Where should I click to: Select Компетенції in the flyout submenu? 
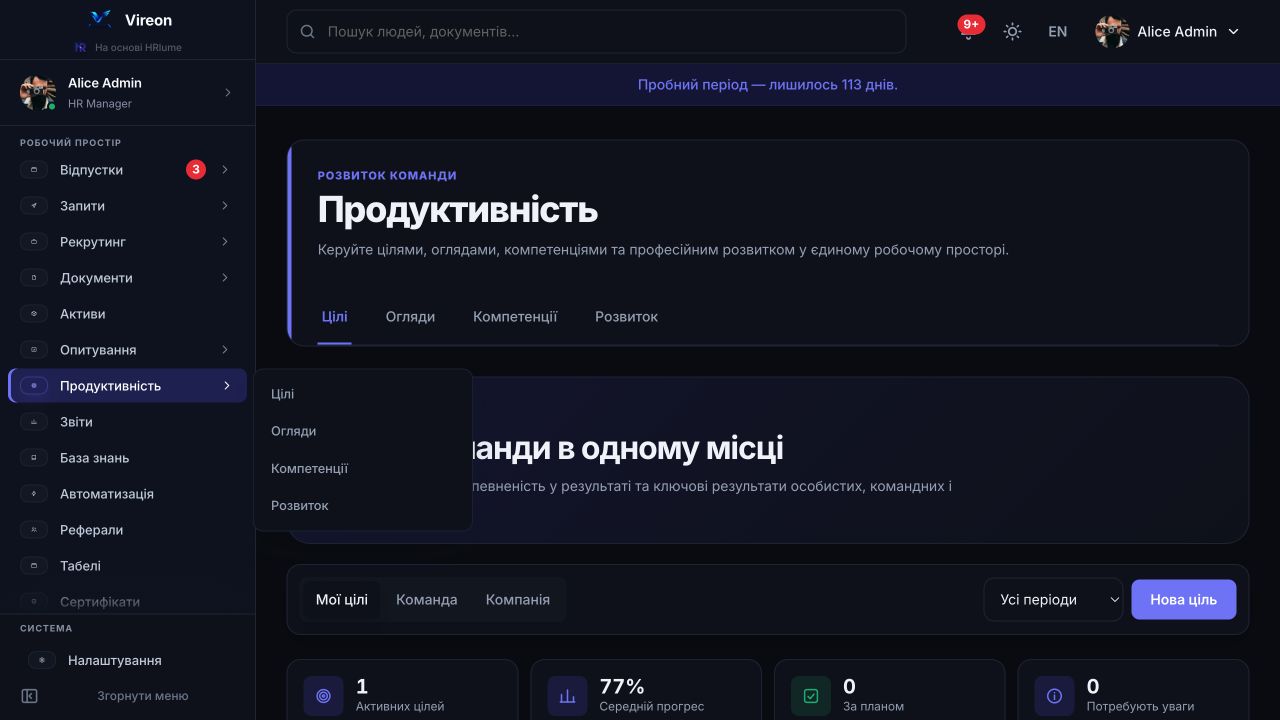(x=362, y=468)
